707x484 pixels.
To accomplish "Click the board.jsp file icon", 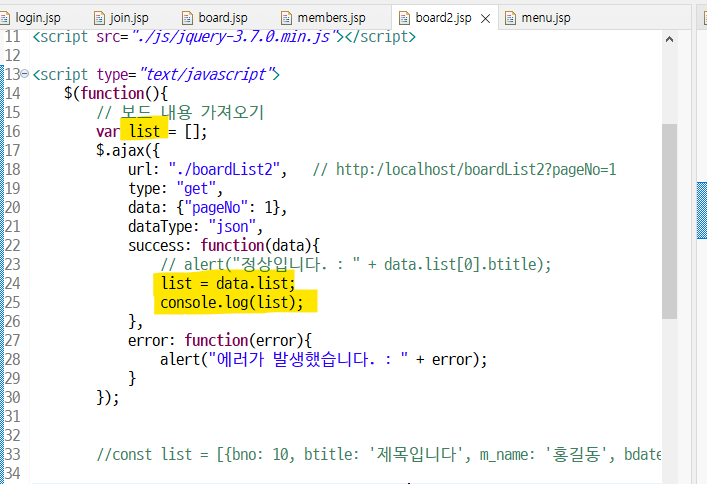I will pos(187,18).
